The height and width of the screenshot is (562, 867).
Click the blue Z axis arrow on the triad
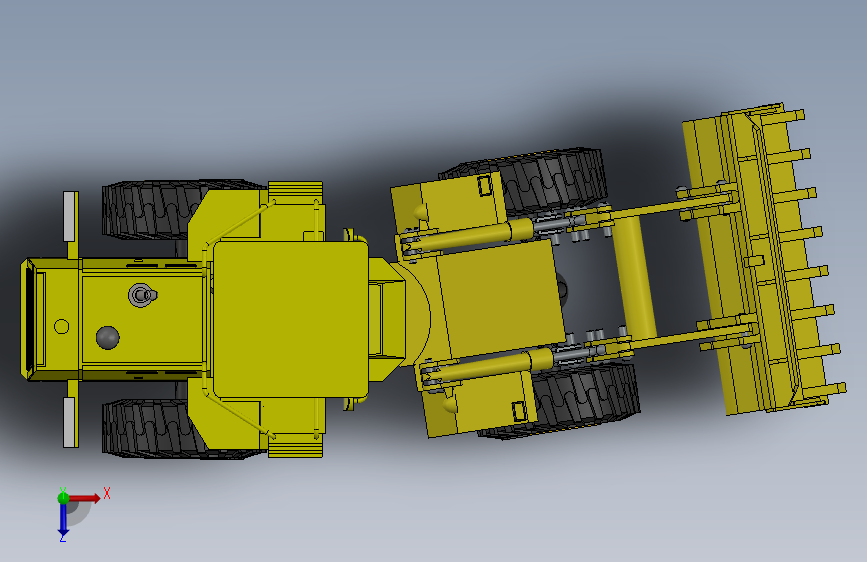63,520
